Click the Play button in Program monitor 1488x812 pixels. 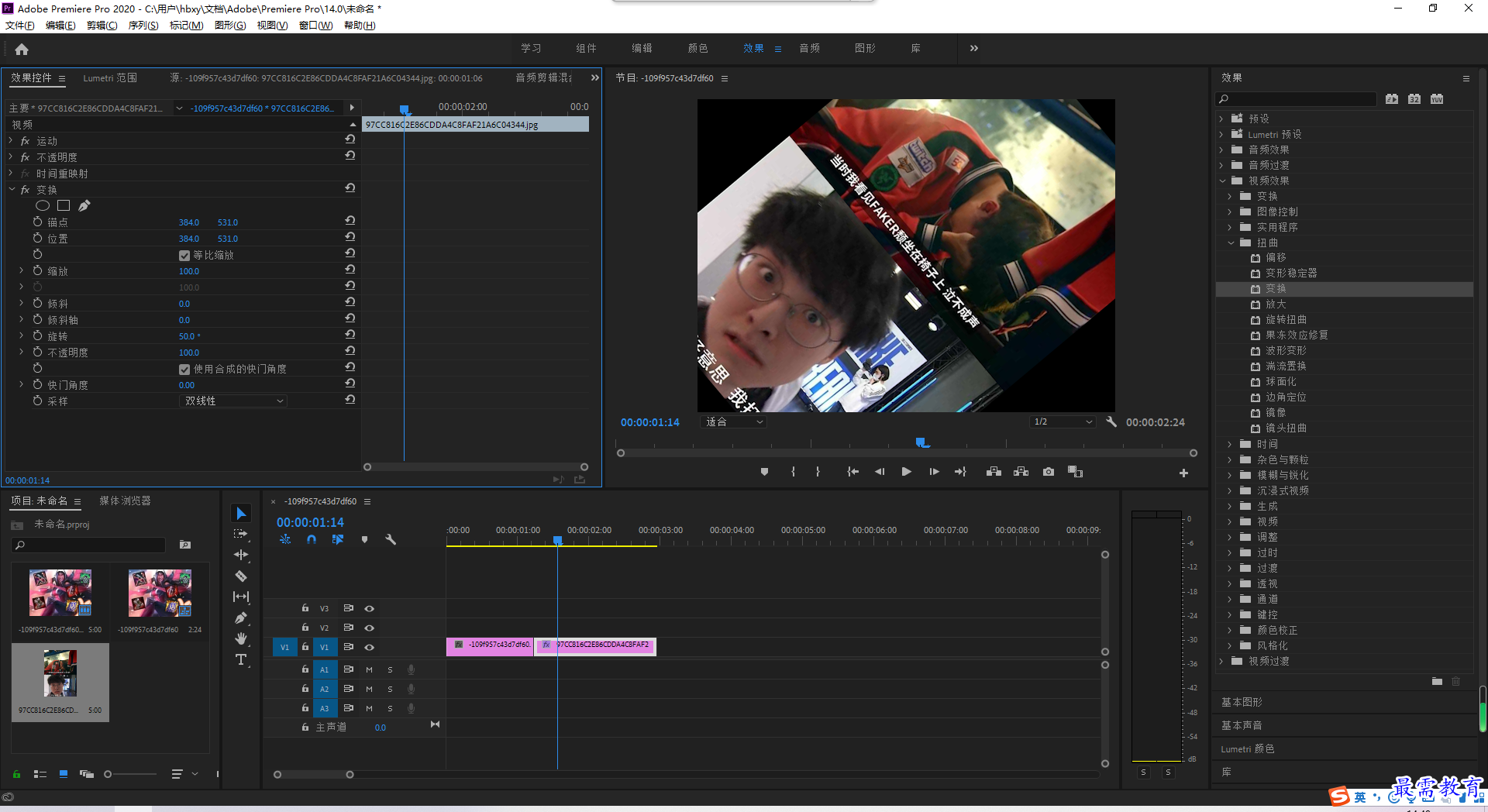pos(906,472)
